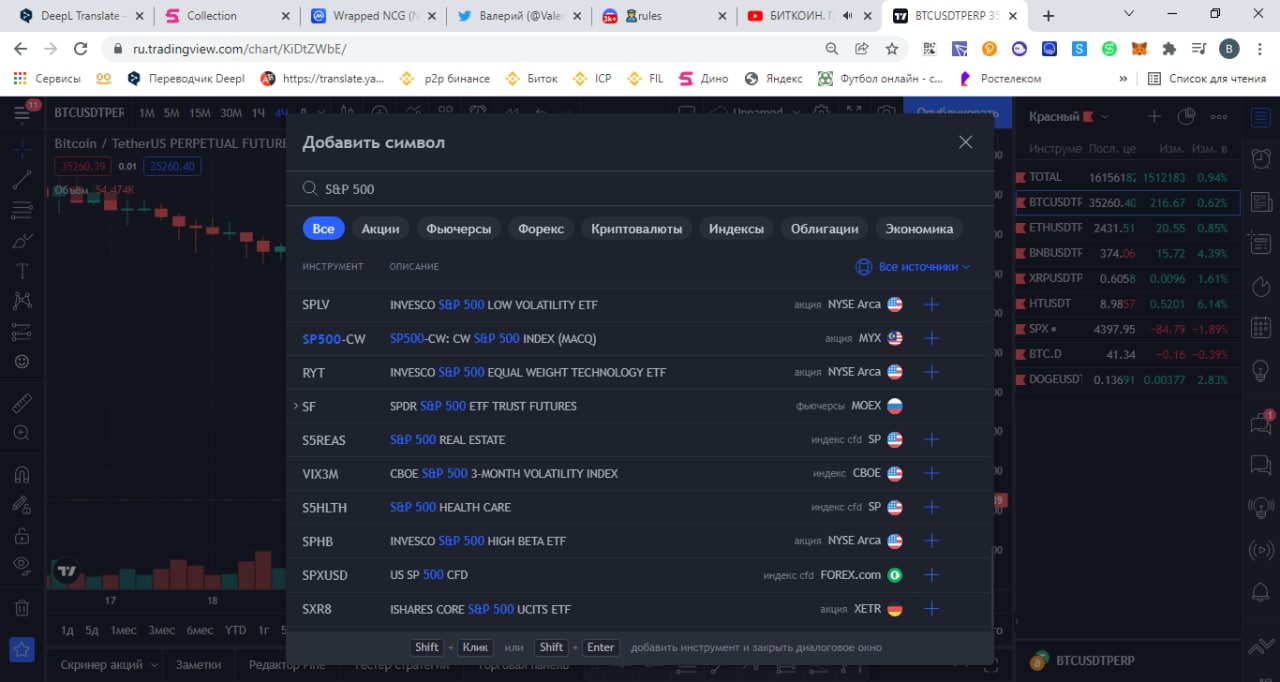
Task: Filter results by Криптовалюты tab
Action: (x=636, y=229)
